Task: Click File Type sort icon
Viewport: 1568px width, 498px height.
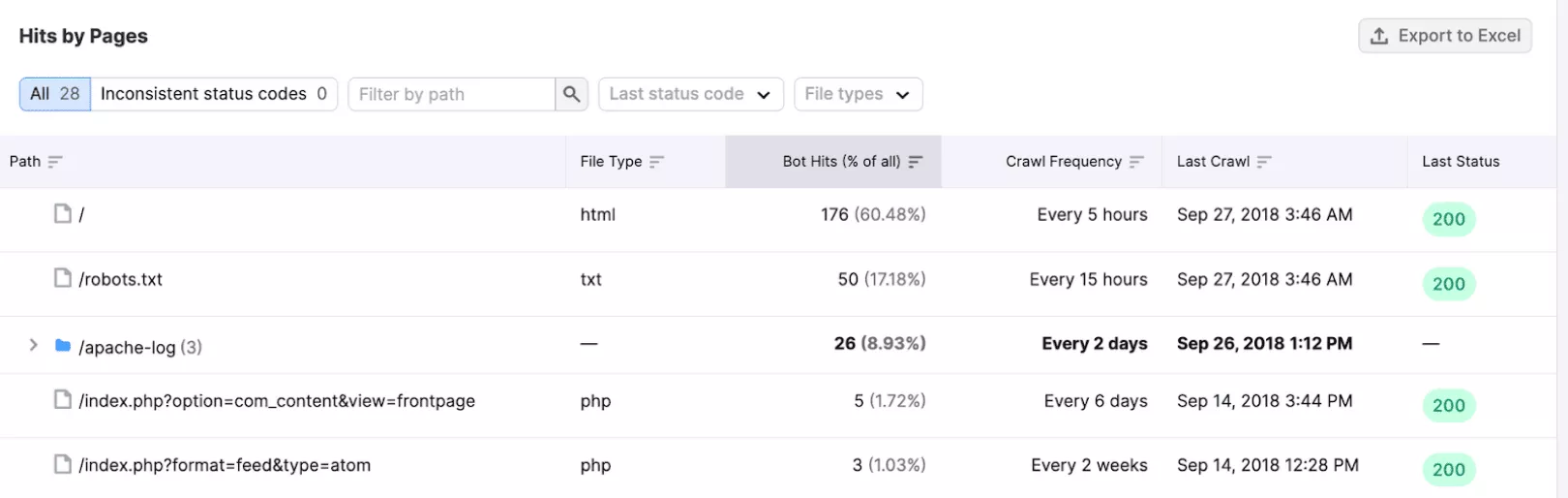Action: pyautogui.click(x=657, y=162)
